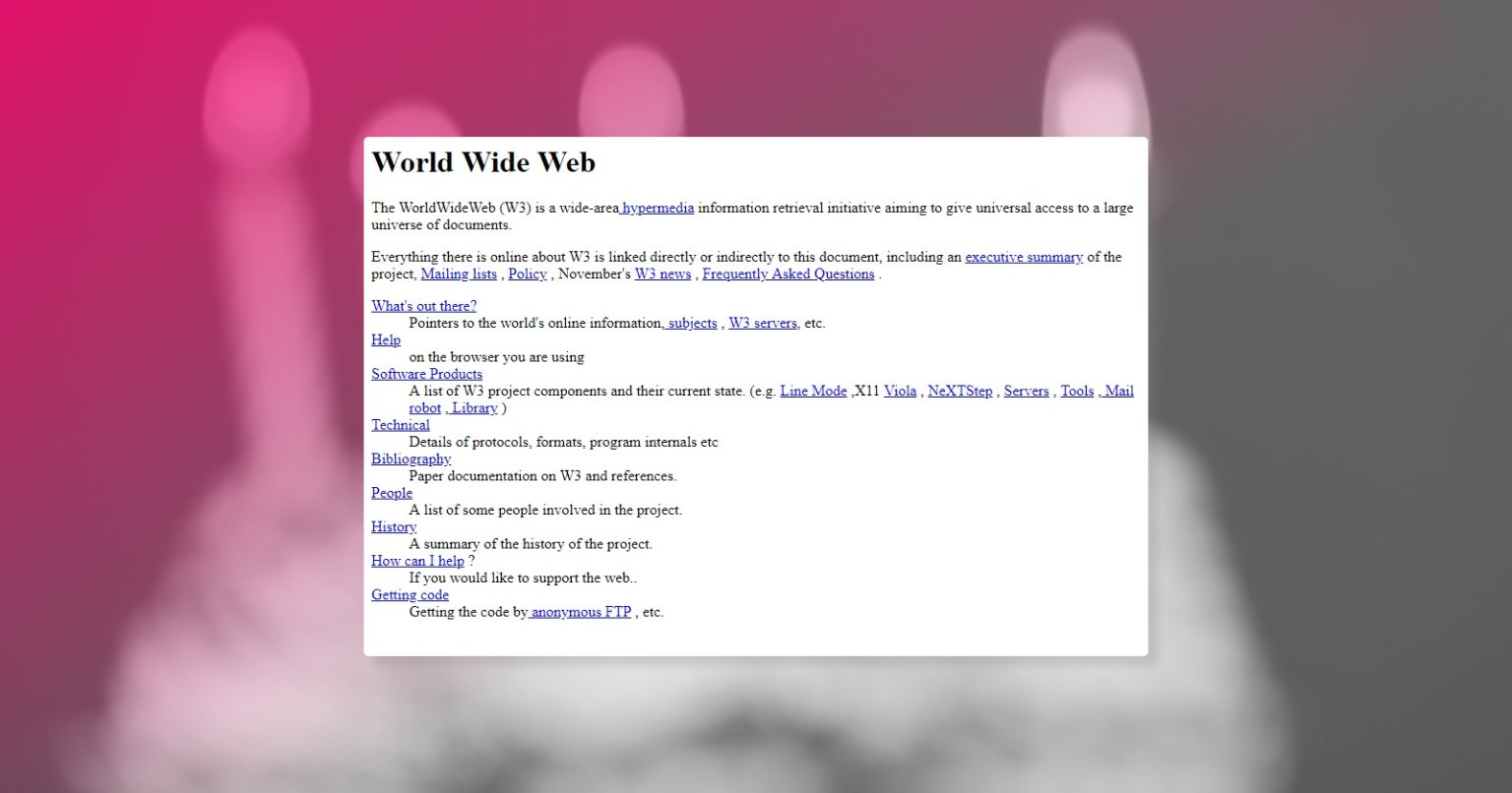
Task: Open the Bibliography link
Action: (411, 458)
